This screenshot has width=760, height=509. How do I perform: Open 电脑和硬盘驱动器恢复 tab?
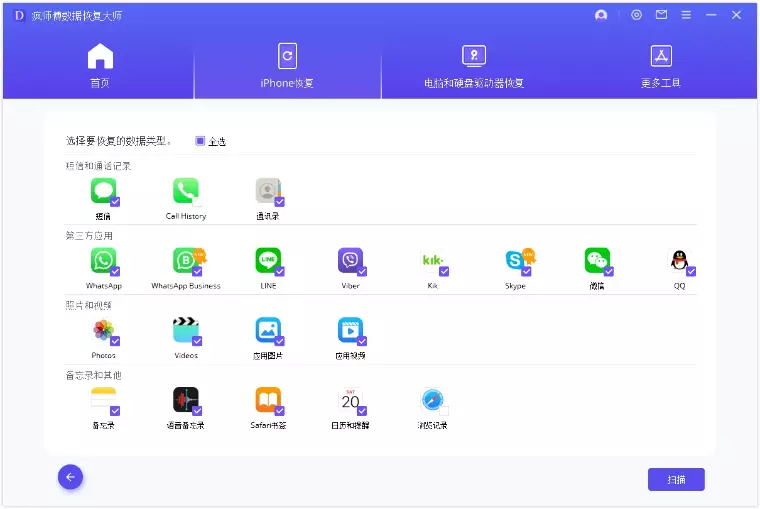point(474,65)
